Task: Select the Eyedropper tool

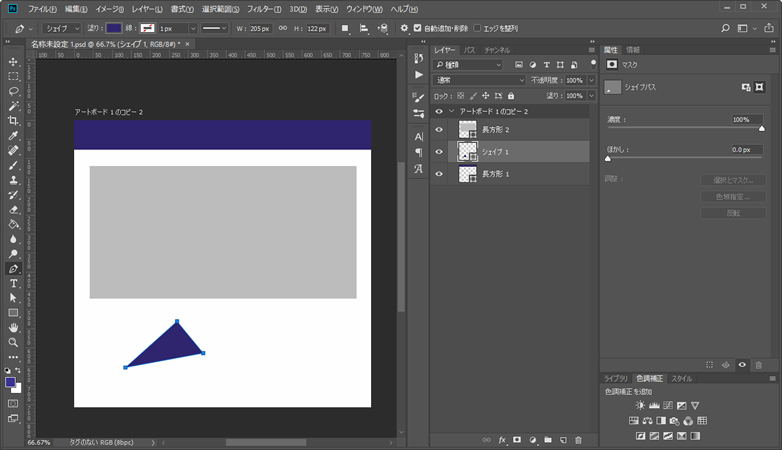Action: pos(13,136)
